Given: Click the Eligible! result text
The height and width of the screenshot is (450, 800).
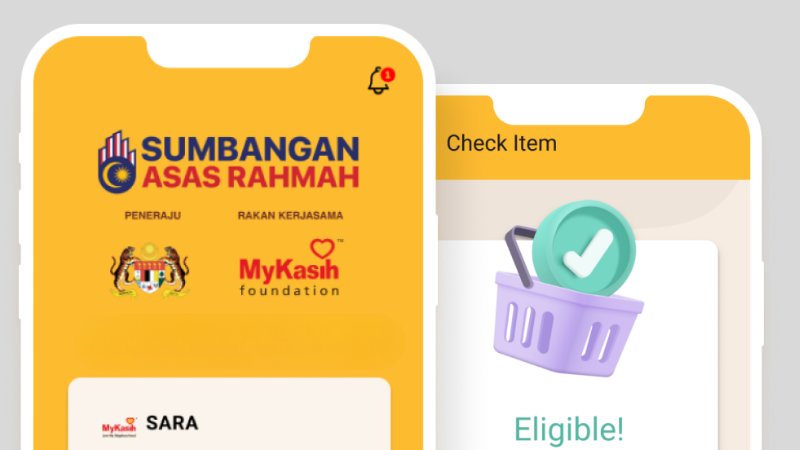Looking at the screenshot, I should coord(569,429).
